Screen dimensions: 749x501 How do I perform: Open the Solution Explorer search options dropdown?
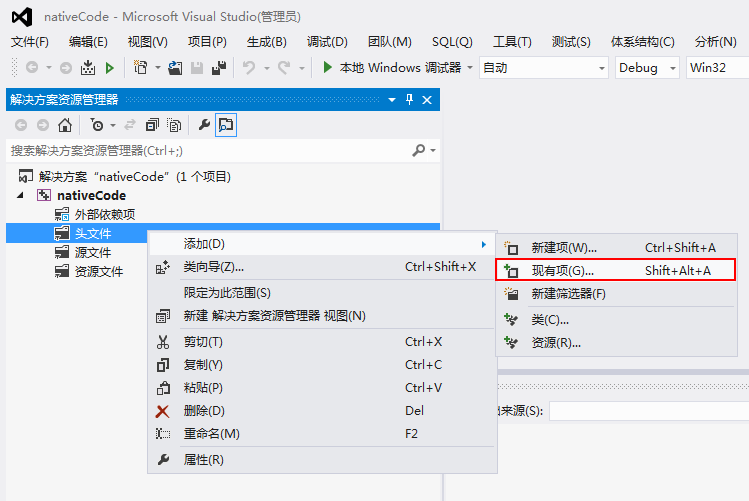tap(433, 150)
